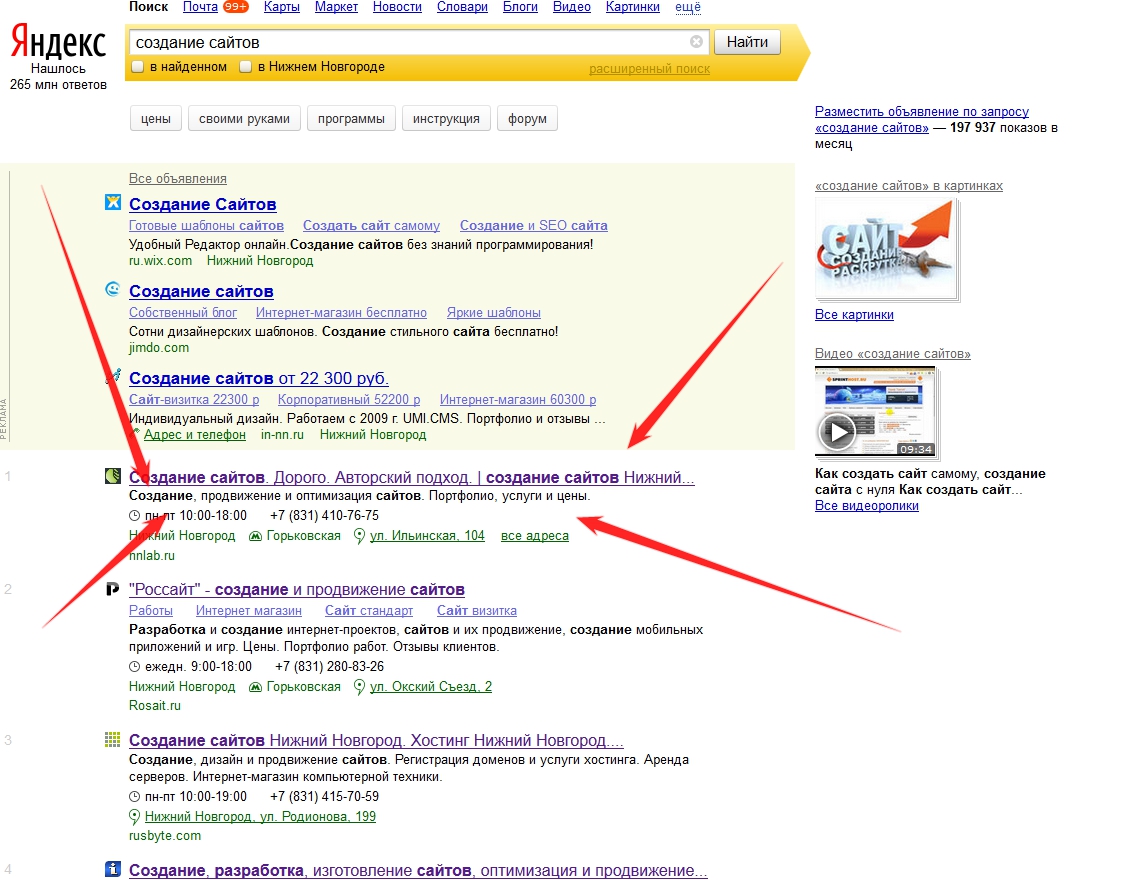Click the map pin icon by ул. Родионова, 199
This screenshot has width=1146, height=880.
[134, 817]
